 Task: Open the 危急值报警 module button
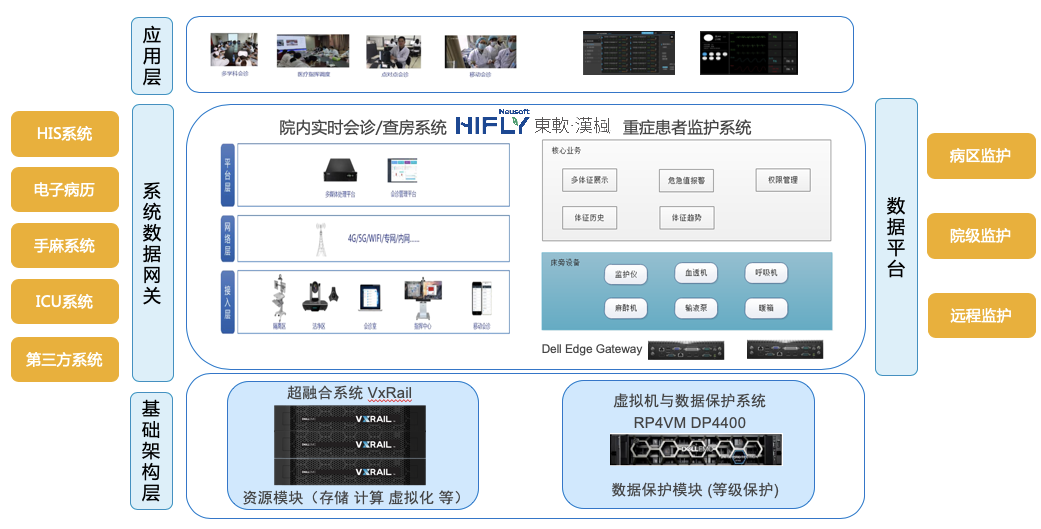[686, 181]
